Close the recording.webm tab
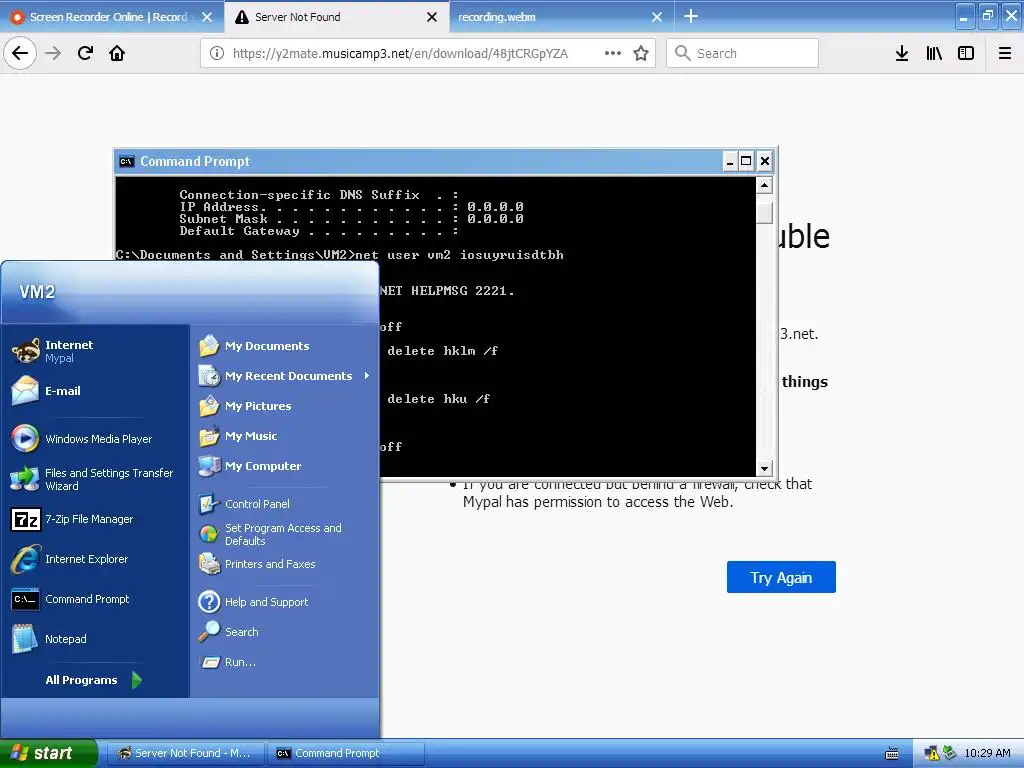This screenshot has width=1024, height=768. (x=657, y=17)
